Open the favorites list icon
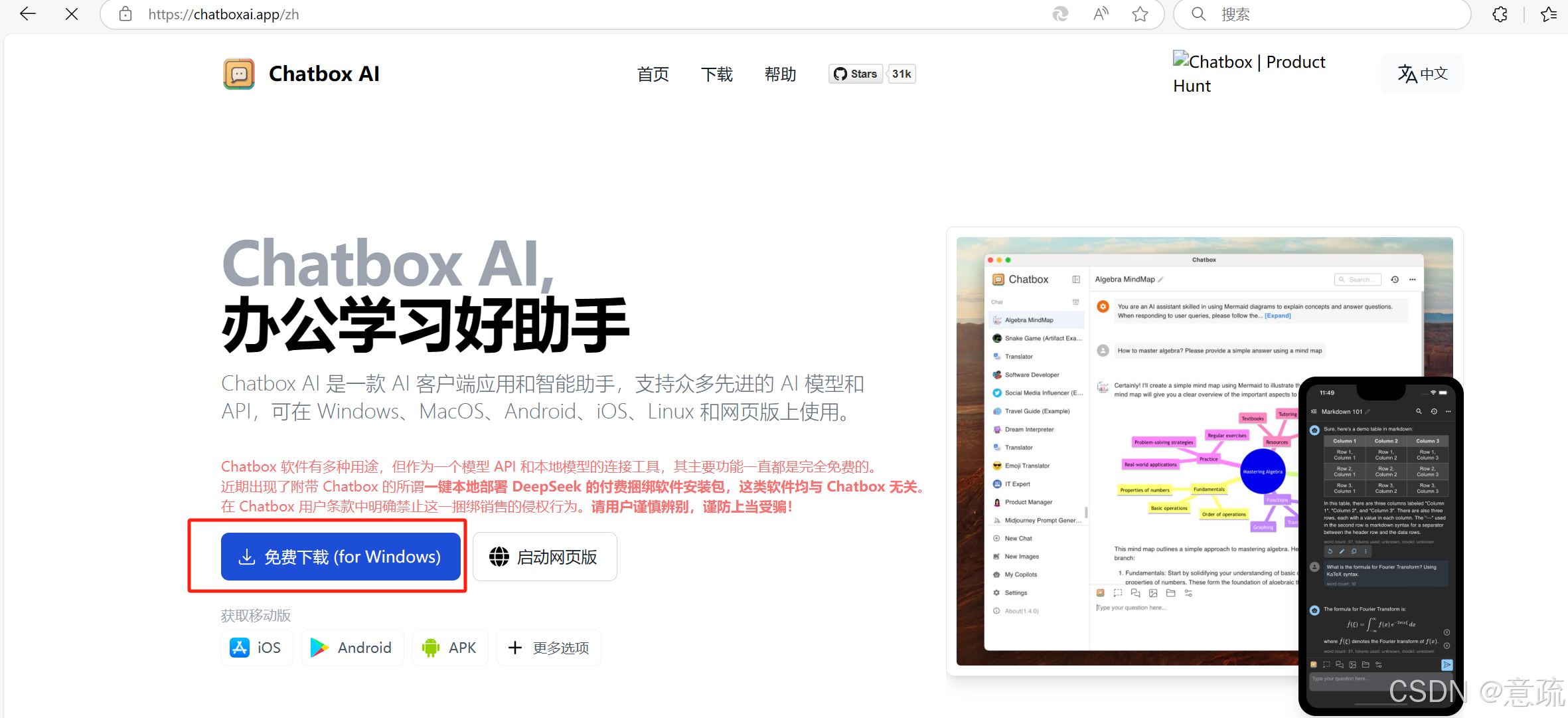The height and width of the screenshot is (718, 1568). click(x=1548, y=14)
